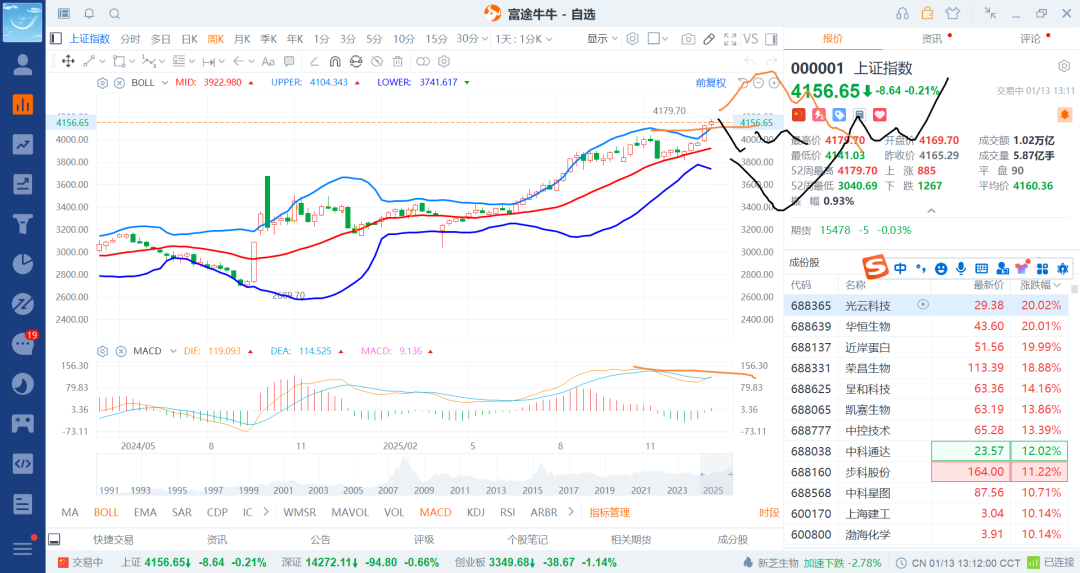Delete drawings with trash can icon
The image size is (1080, 573).
(x=397, y=61)
